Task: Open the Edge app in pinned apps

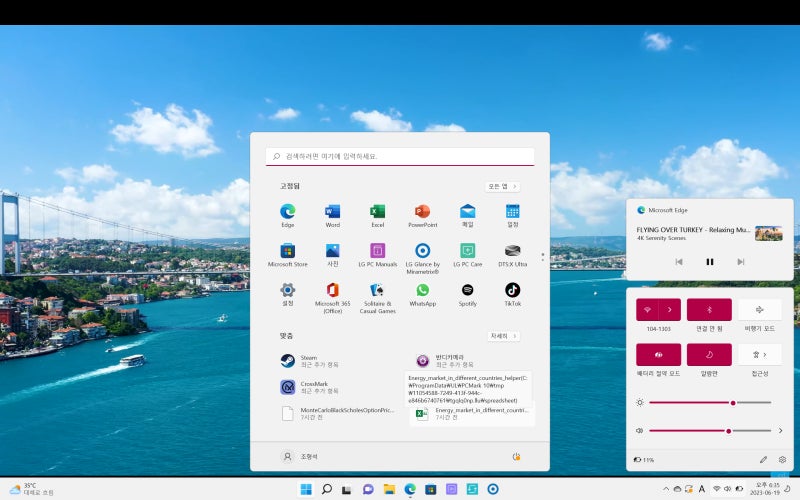Action: (288, 215)
